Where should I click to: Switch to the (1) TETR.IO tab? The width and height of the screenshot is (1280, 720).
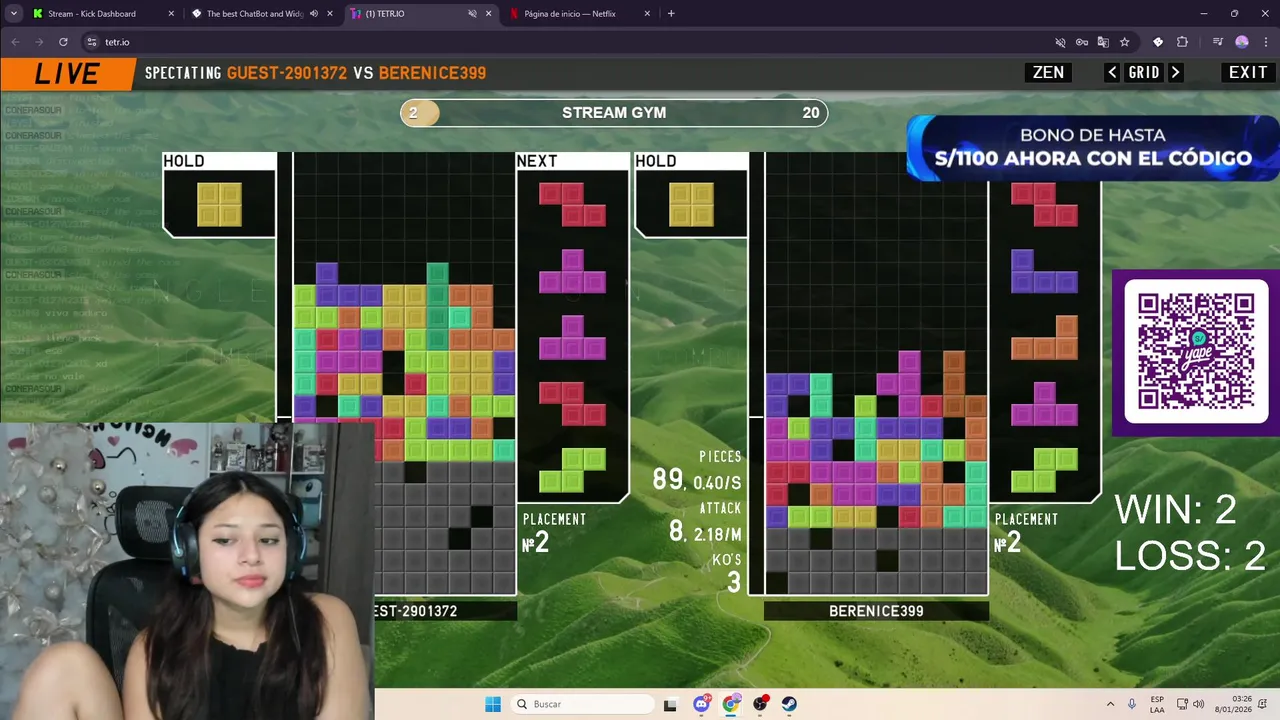pos(422,14)
